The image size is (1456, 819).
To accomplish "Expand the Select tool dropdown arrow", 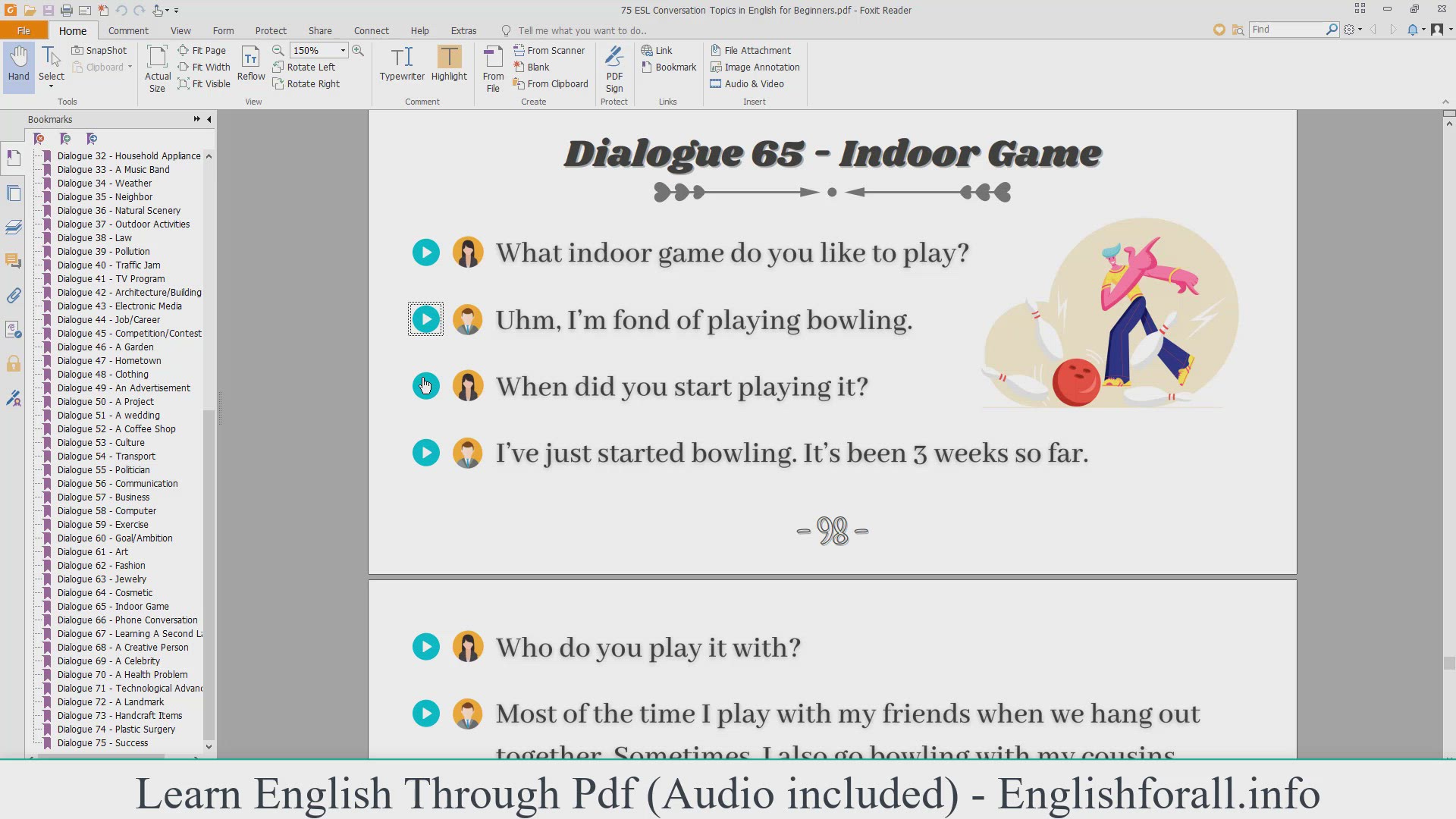I will click(52, 86).
